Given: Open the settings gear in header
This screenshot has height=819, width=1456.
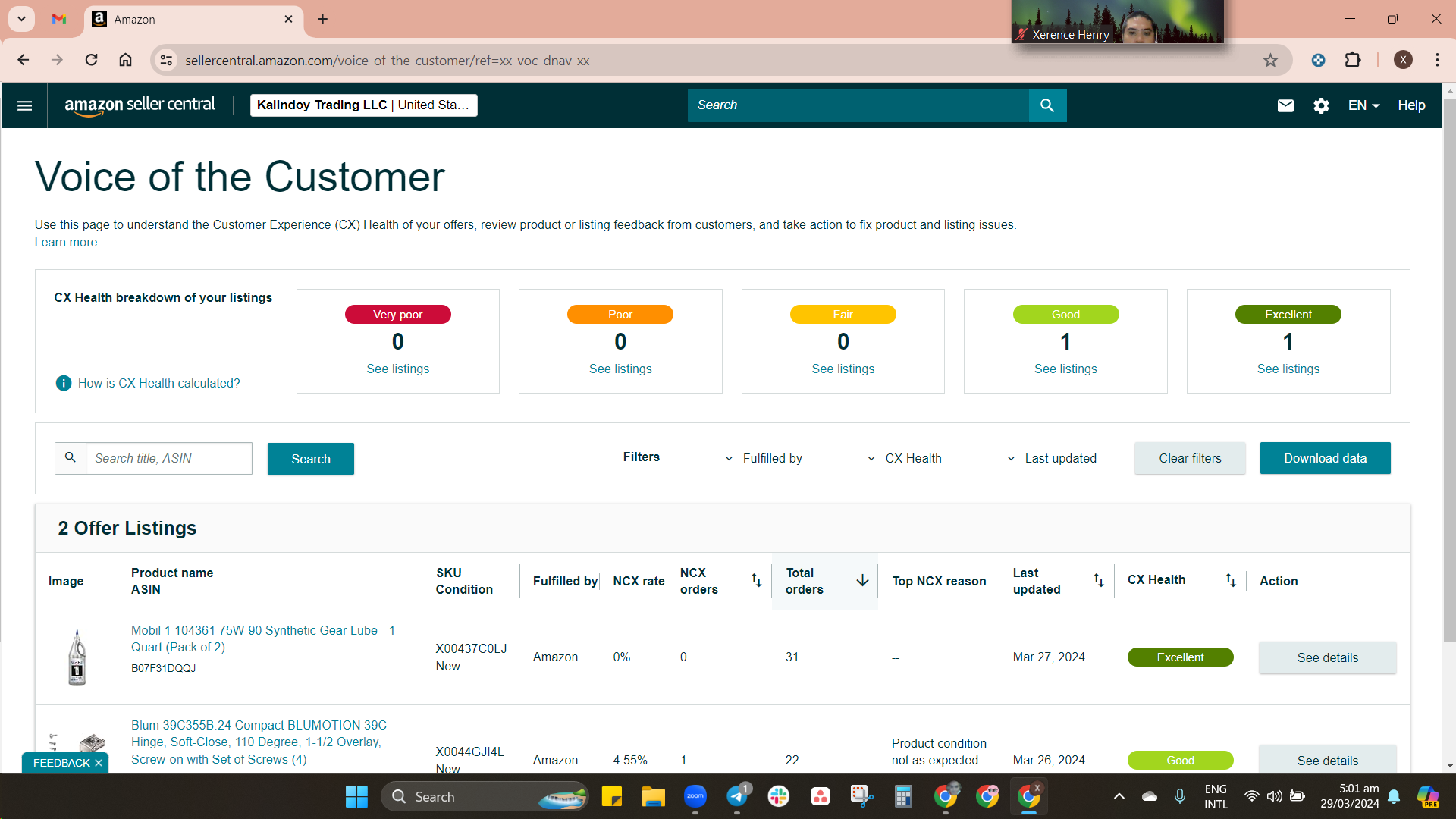Looking at the screenshot, I should 1321,105.
